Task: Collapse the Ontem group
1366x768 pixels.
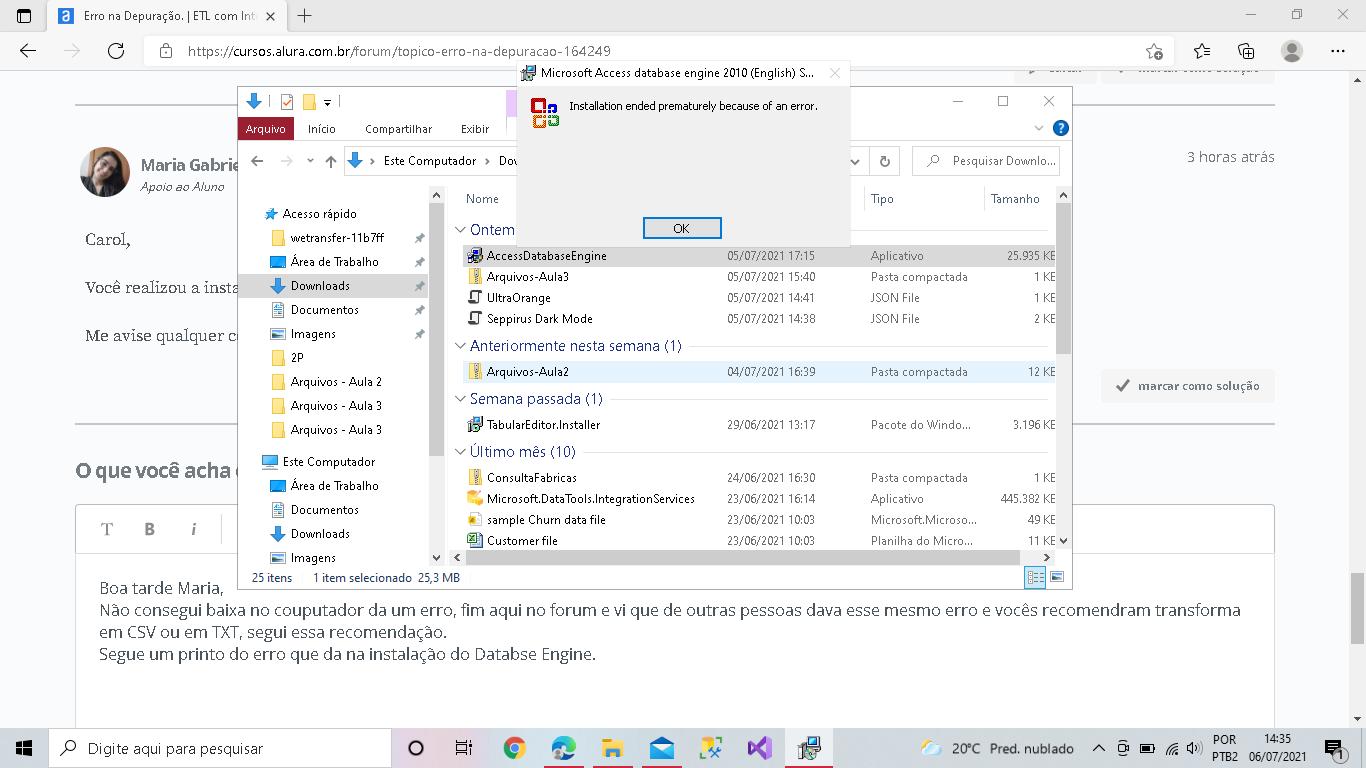Action: (460, 231)
